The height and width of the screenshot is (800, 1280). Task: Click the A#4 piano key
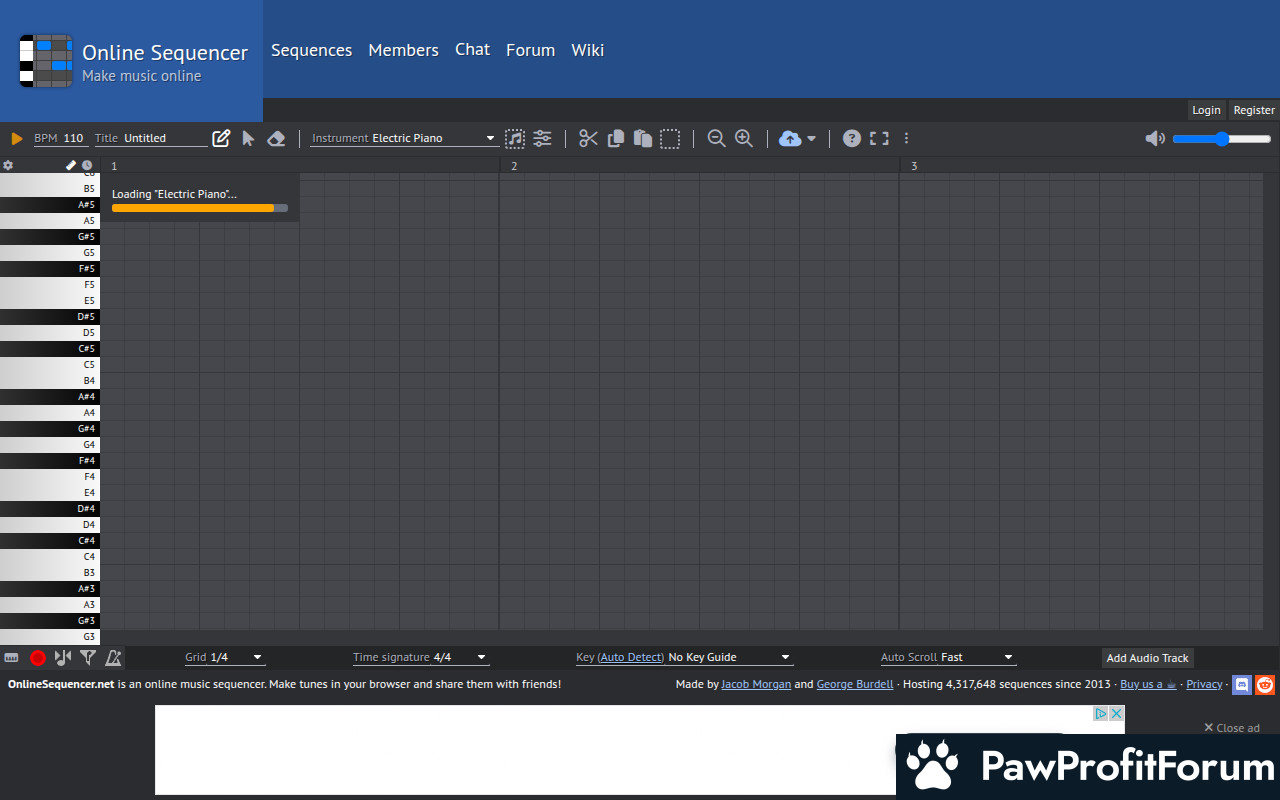pyautogui.click(x=50, y=397)
